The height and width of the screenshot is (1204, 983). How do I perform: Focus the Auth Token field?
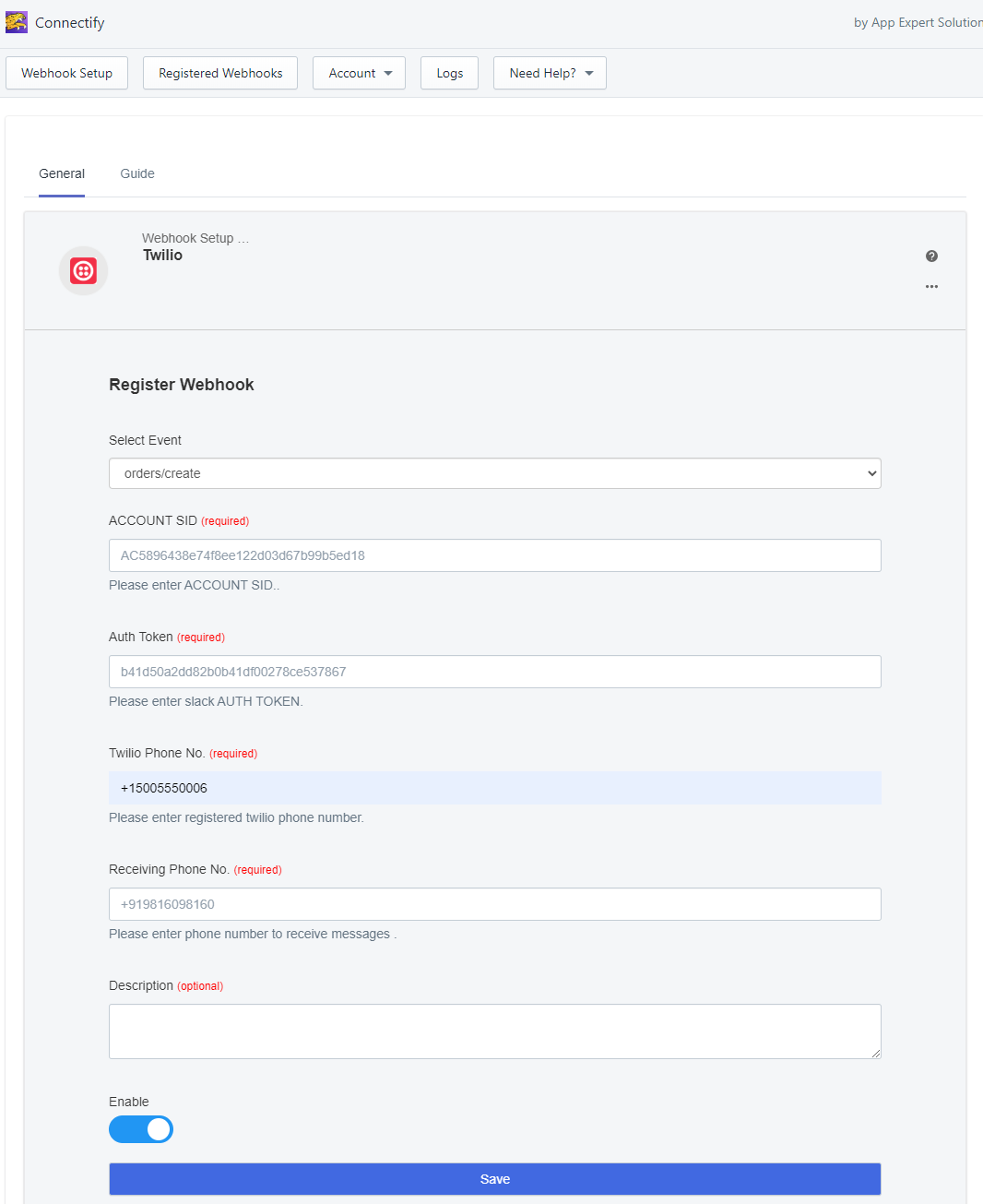click(495, 672)
